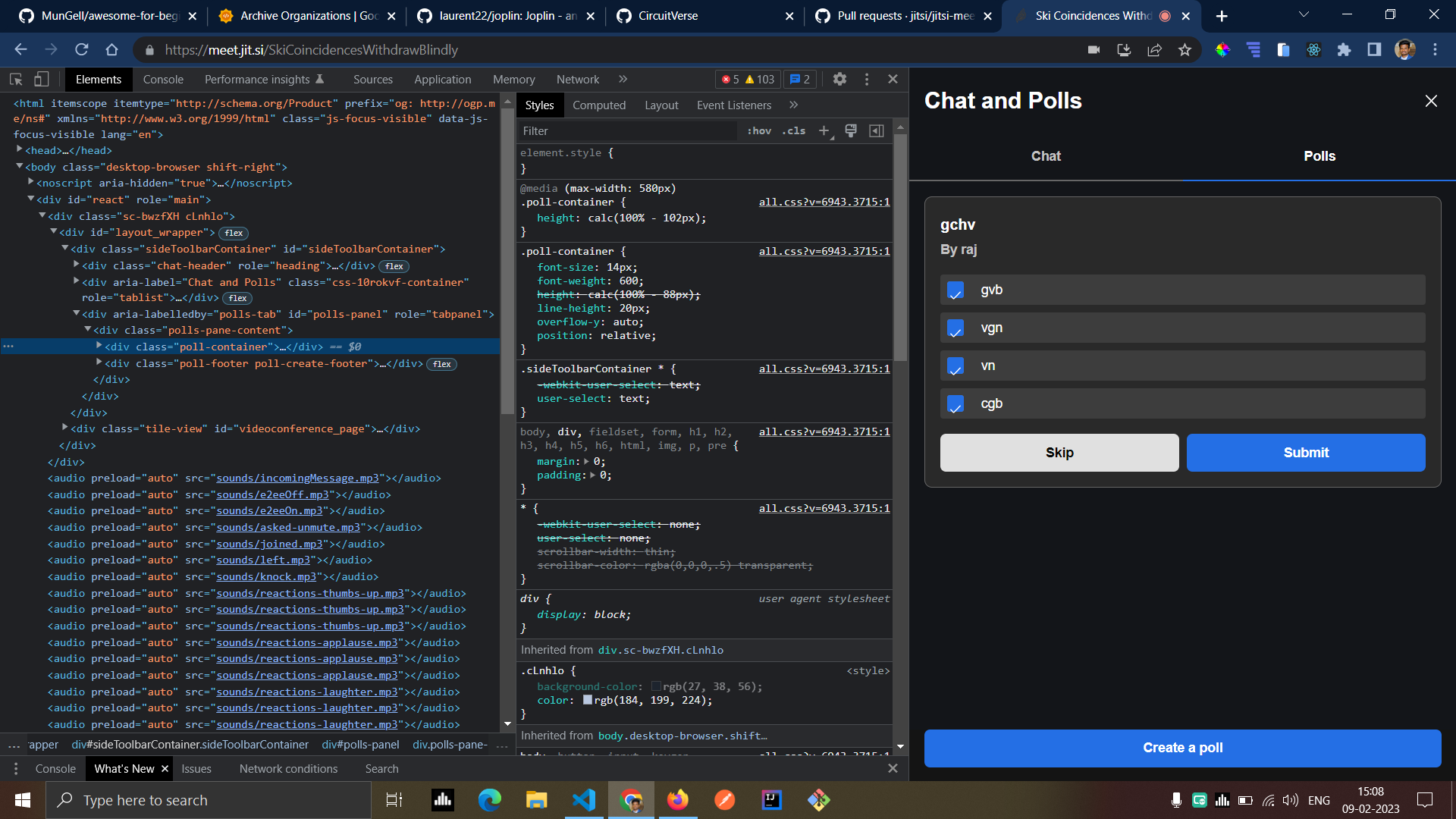Submit the poll answer
This screenshot has height=819, width=1456.
pyautogui.click(x=1305, y=453)
